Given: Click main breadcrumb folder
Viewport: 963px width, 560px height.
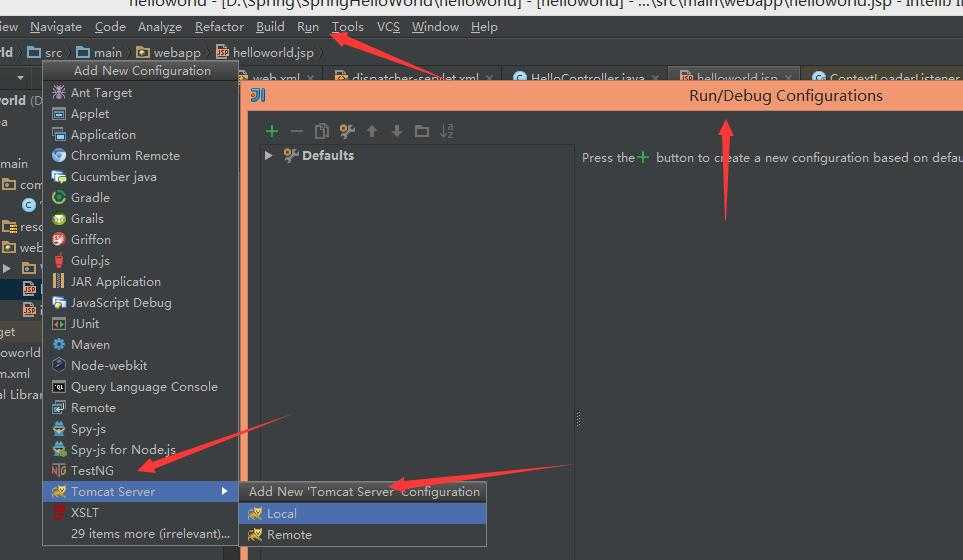Looking at the screenshot, I should (x=99, y=53).
